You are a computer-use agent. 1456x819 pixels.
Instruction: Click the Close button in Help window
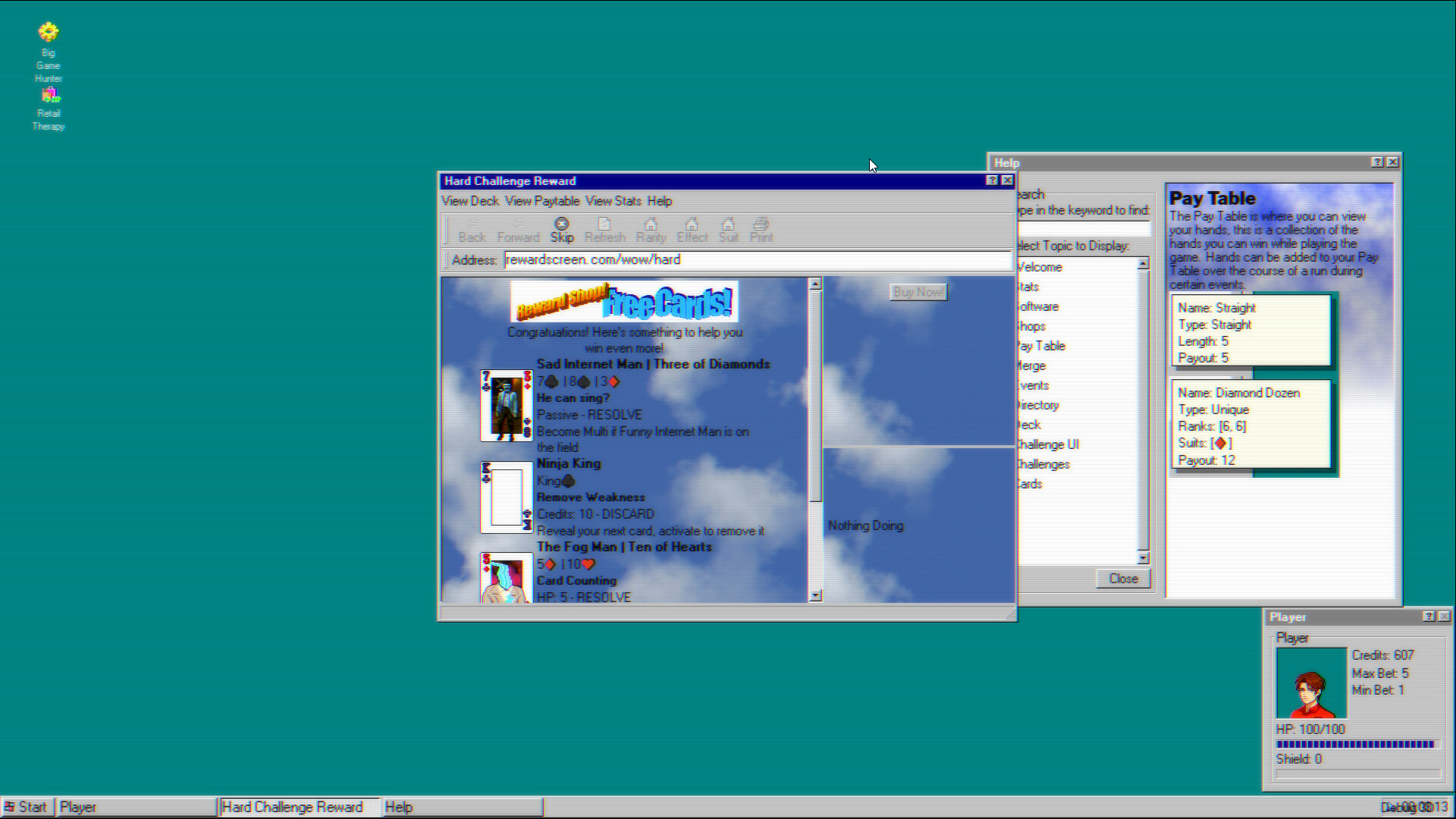point(1123,578)
